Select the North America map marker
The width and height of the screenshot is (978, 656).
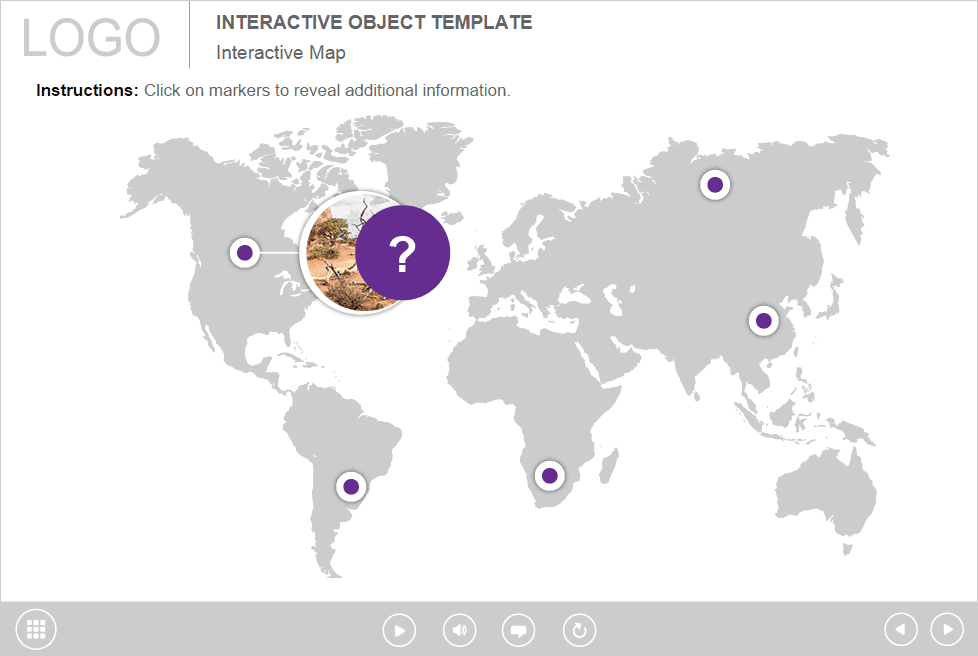click(245, 253)
